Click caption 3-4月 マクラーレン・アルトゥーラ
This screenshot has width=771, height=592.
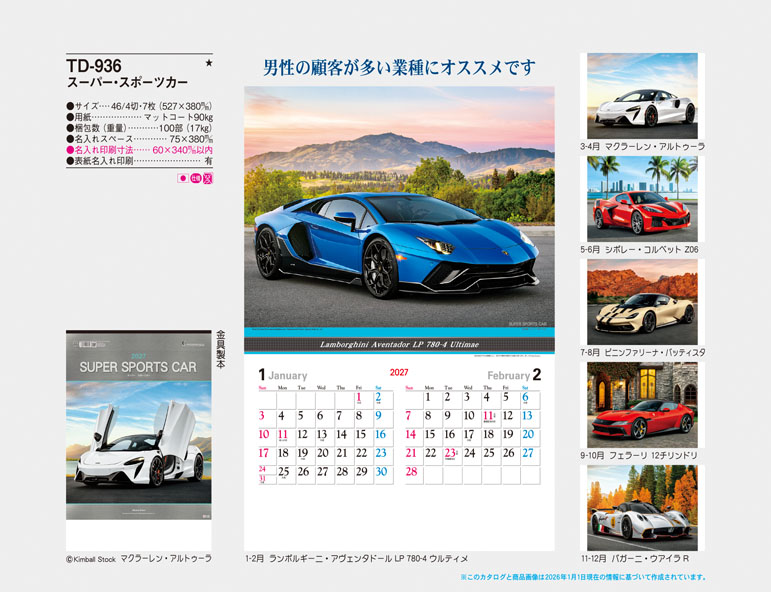pyautogui.click(x=642, y=147)
